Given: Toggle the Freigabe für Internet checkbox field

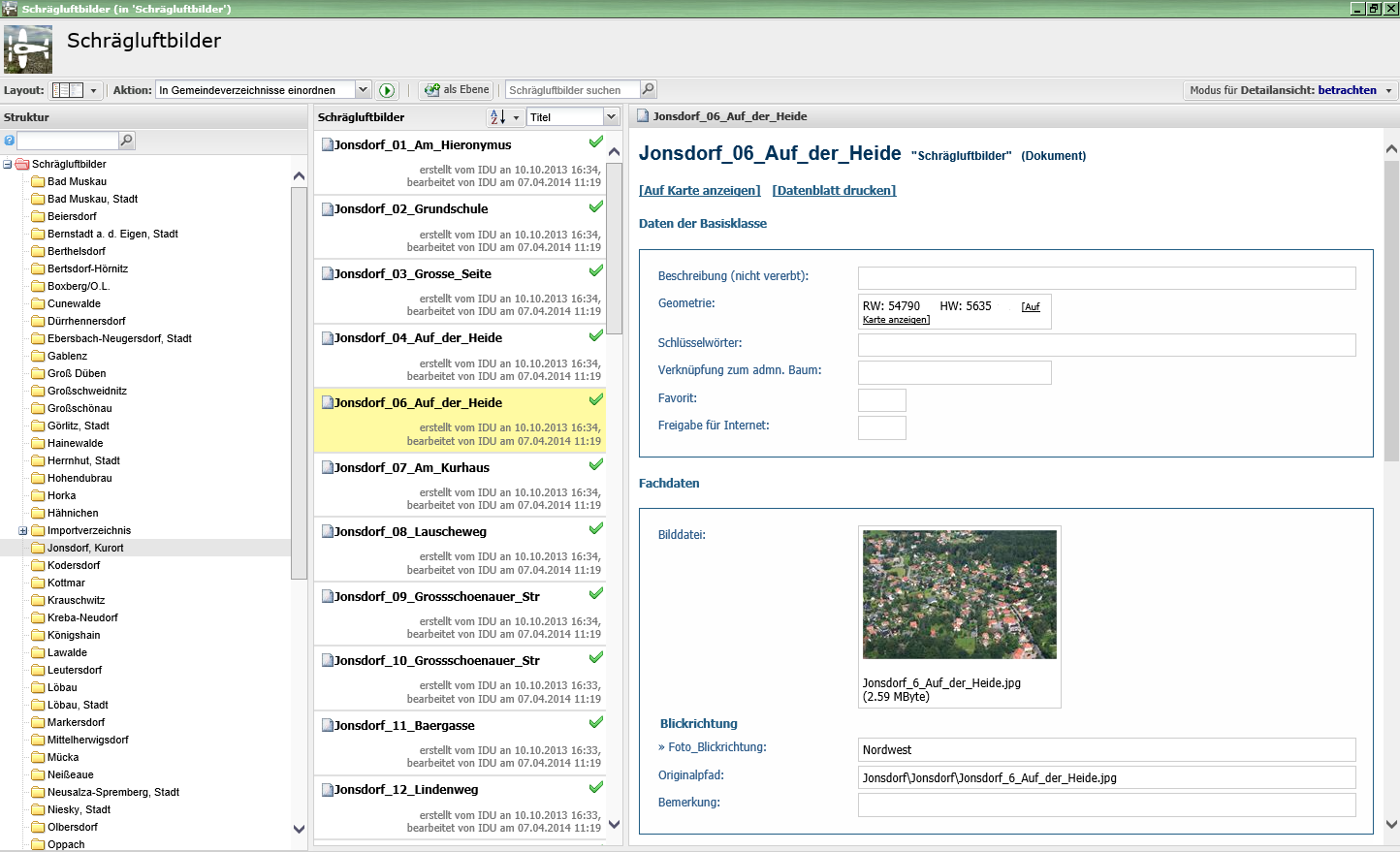Looking at the screenshot, I should [x=881, y=427].
